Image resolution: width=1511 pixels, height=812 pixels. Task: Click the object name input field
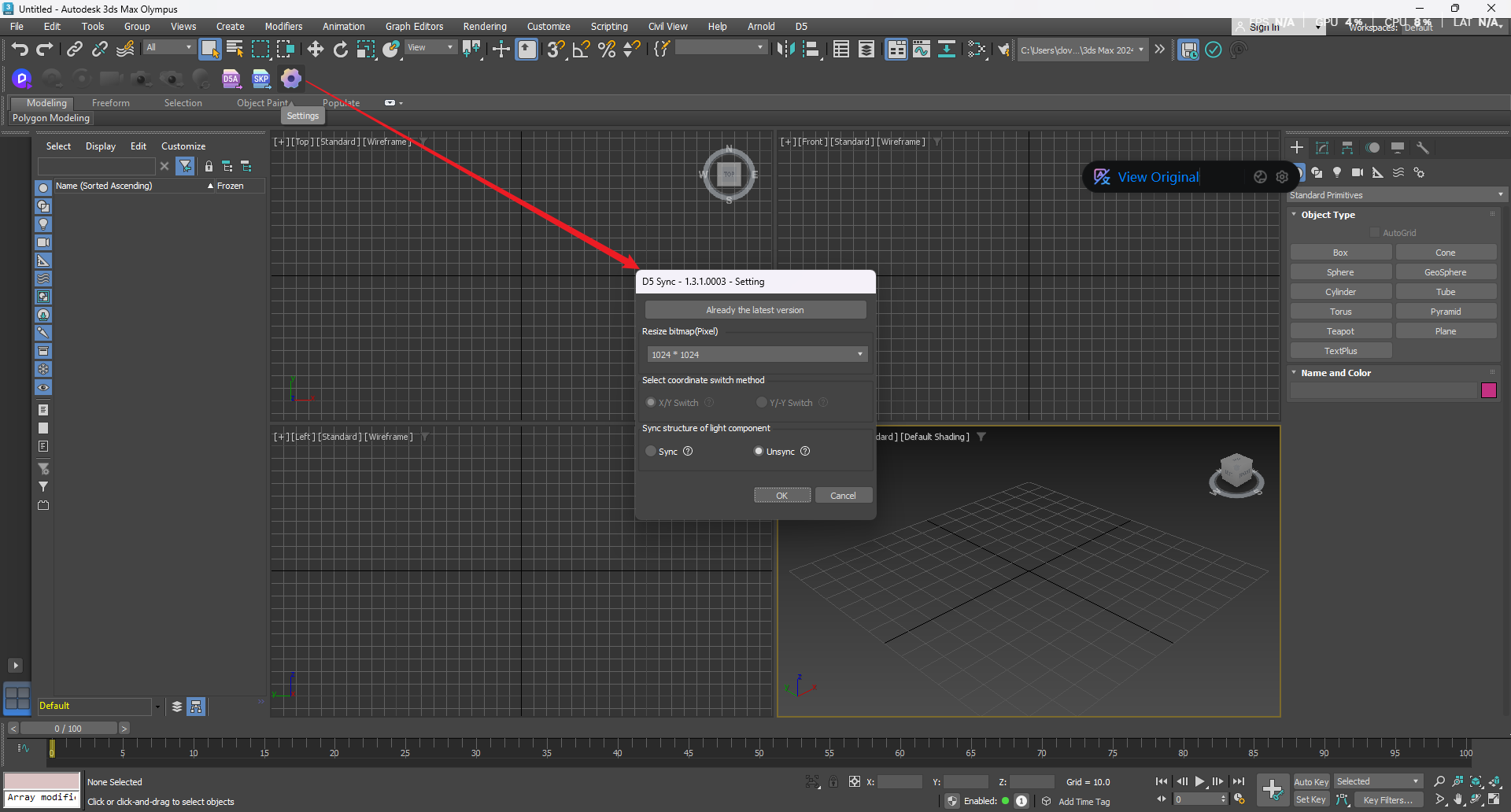click(x=1384, y=390)
